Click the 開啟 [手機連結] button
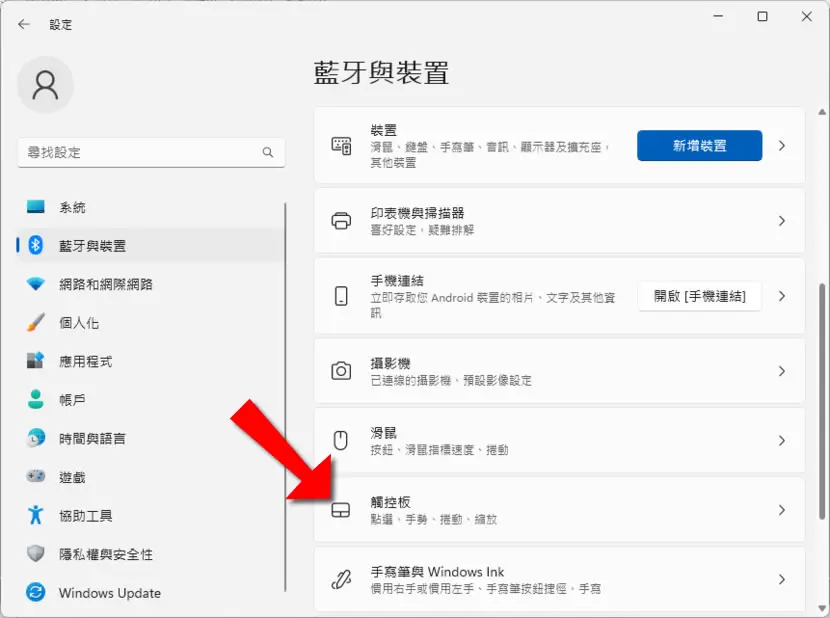Image resolution: width=830 pixels, height=618 pixels. (x=699, y=296)
